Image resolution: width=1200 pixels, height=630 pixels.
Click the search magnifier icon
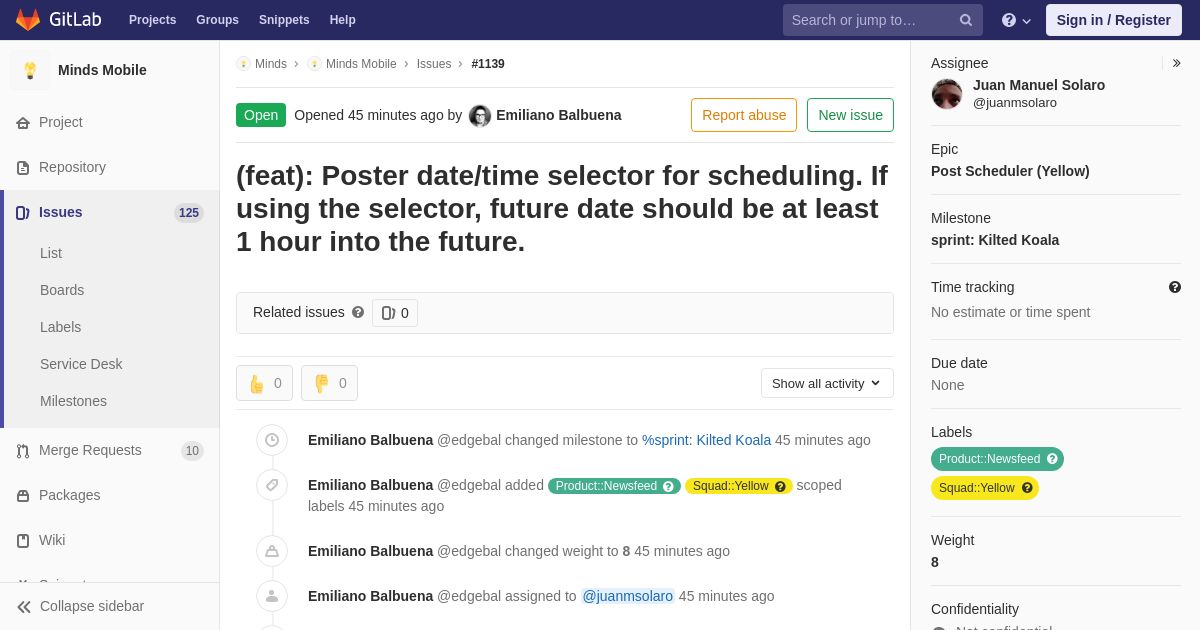click(966, 20)
